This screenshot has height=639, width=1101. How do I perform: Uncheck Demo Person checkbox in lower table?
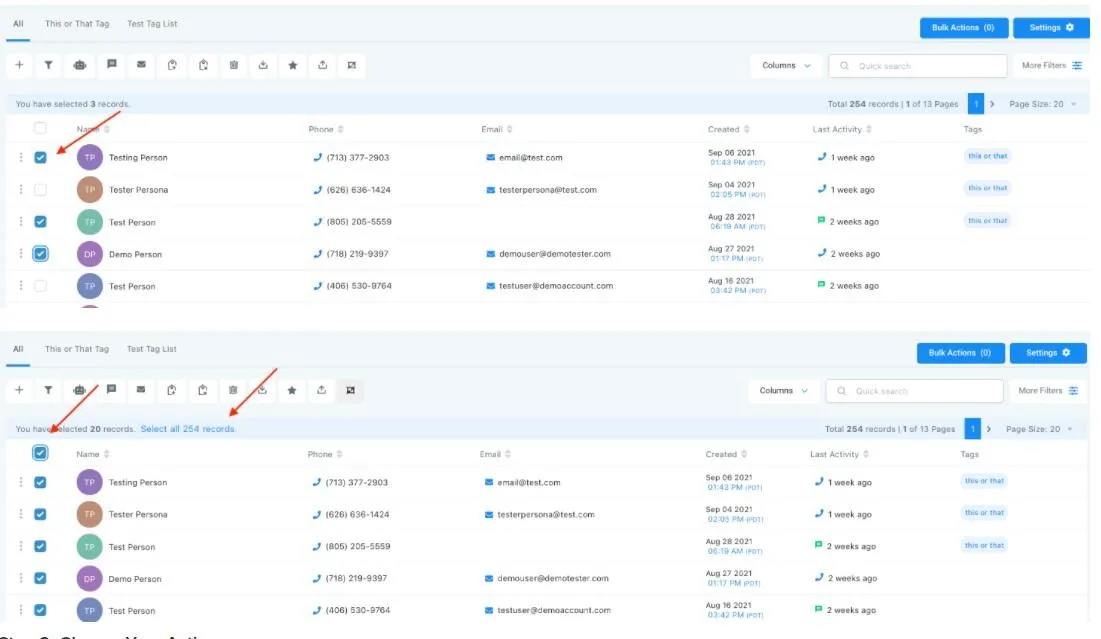[41, 578]
